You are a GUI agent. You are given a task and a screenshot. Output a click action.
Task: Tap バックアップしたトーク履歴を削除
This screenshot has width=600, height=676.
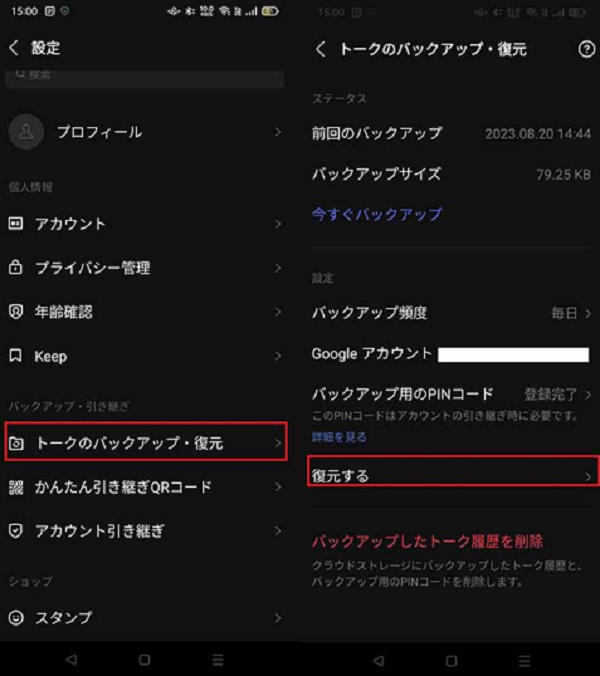(x=427, y=541)
